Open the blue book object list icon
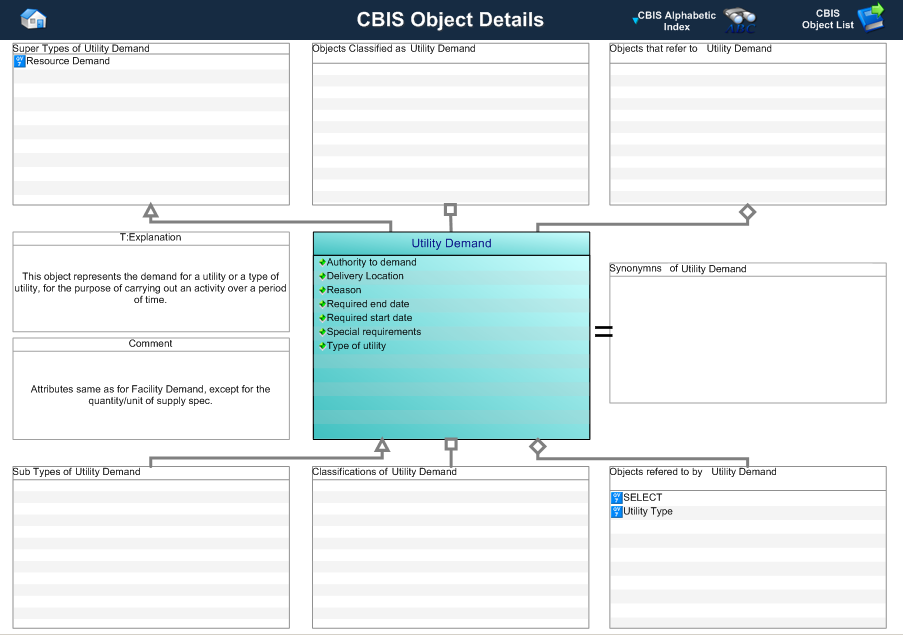Screen dimensions: 903x635 (871, 18)
